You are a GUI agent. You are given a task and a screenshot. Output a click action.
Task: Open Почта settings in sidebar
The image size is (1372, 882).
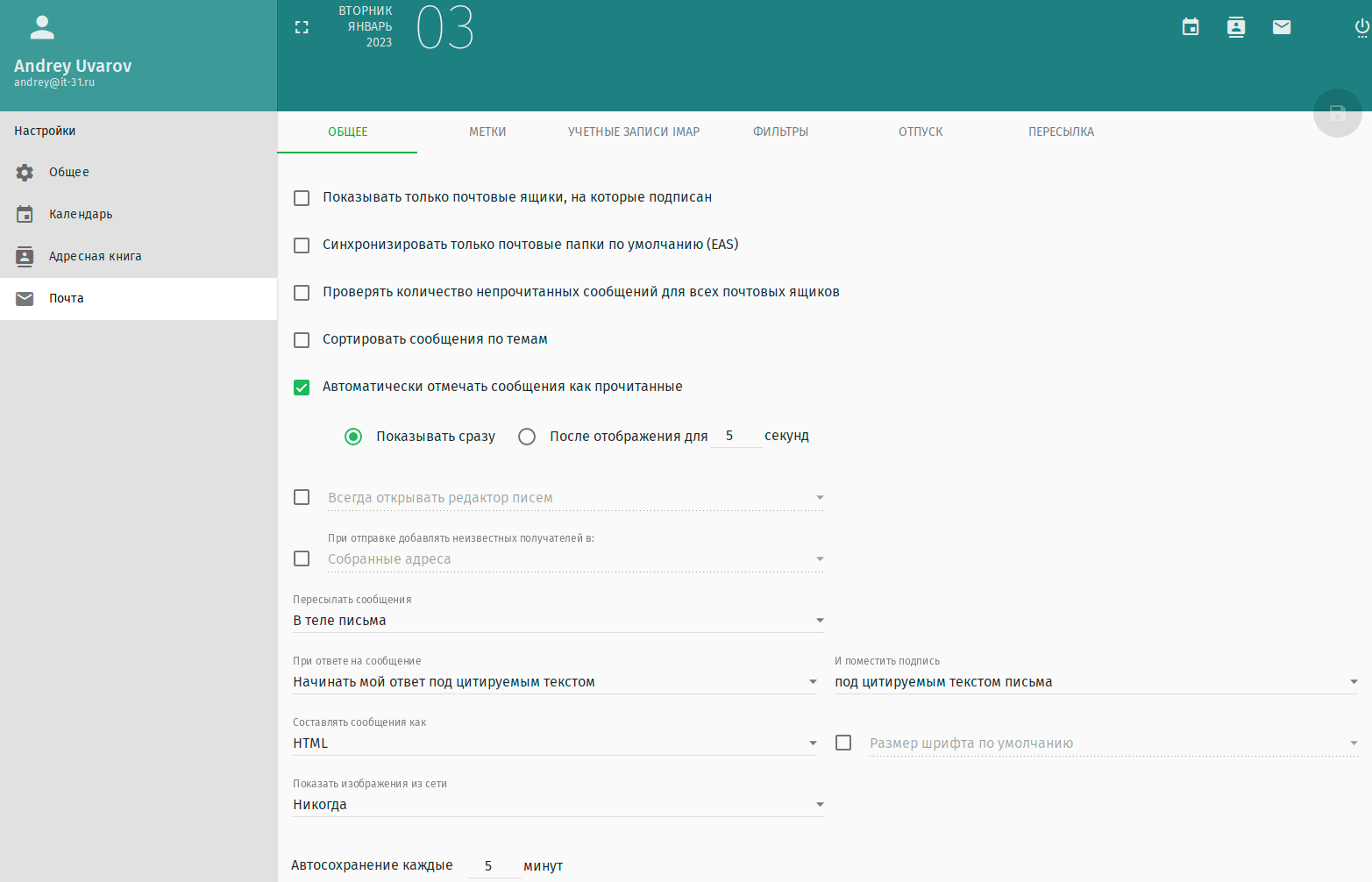[x=139, y=298]
